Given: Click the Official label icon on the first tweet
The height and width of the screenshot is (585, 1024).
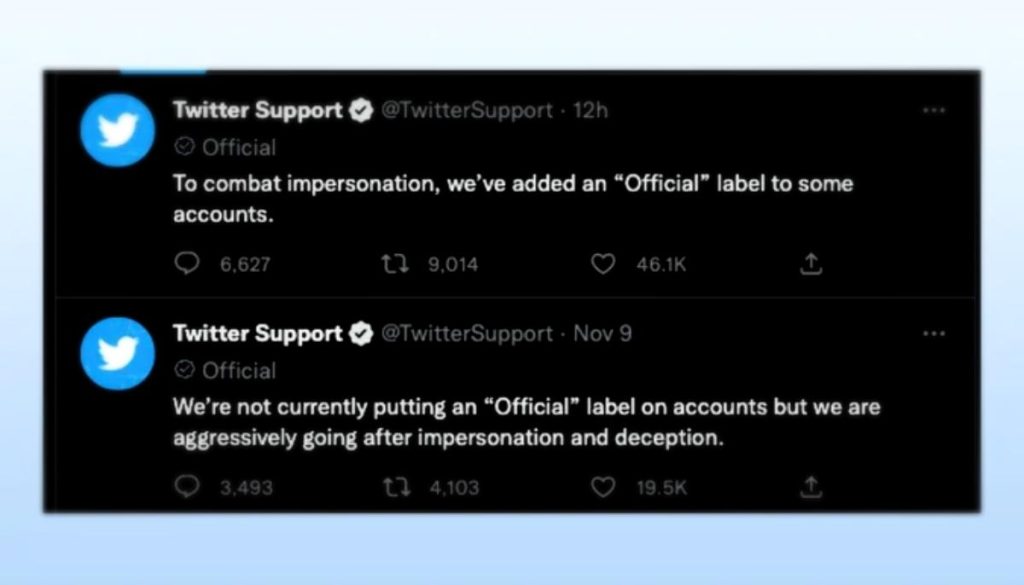Looking at the screenshot, I should [x=184, y=147].
